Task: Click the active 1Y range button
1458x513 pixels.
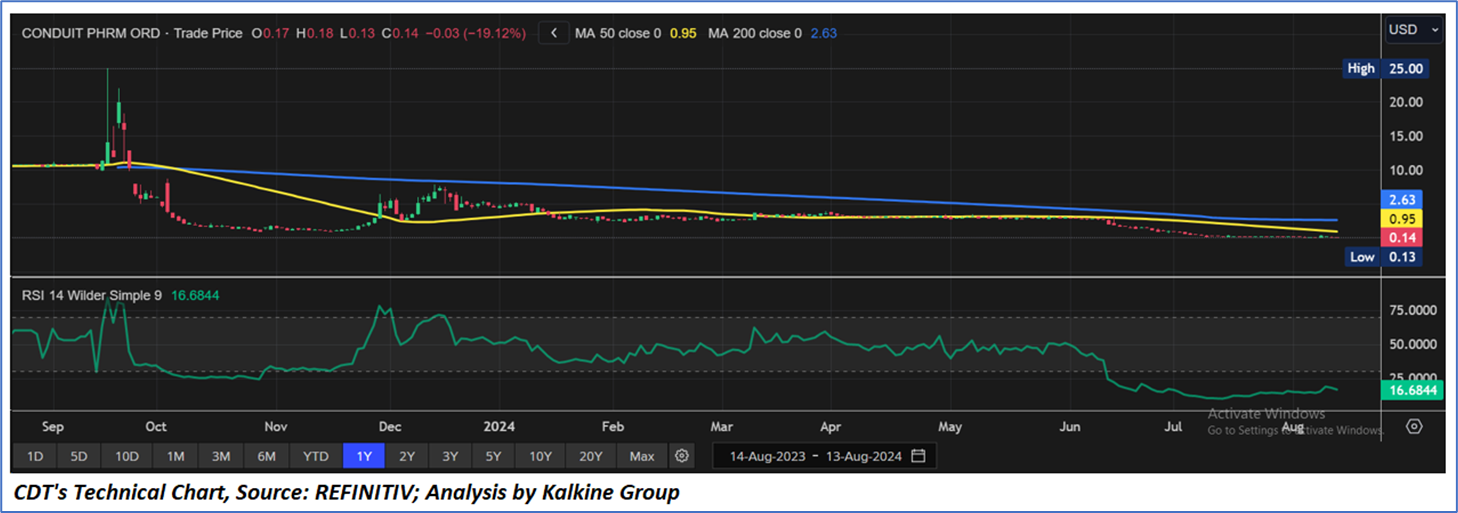Action: [x=364, y=456]
